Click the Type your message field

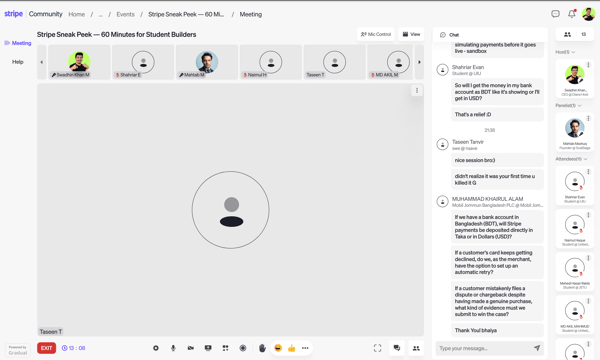(484, 348)
